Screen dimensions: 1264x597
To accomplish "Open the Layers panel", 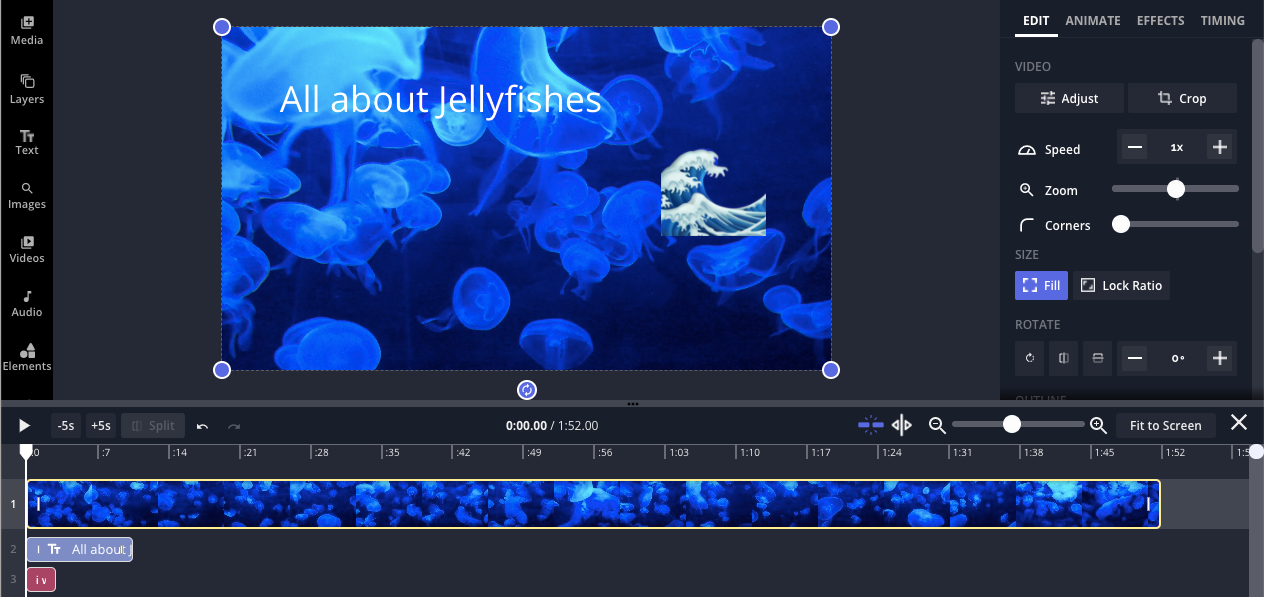I will tap(27, 88).
